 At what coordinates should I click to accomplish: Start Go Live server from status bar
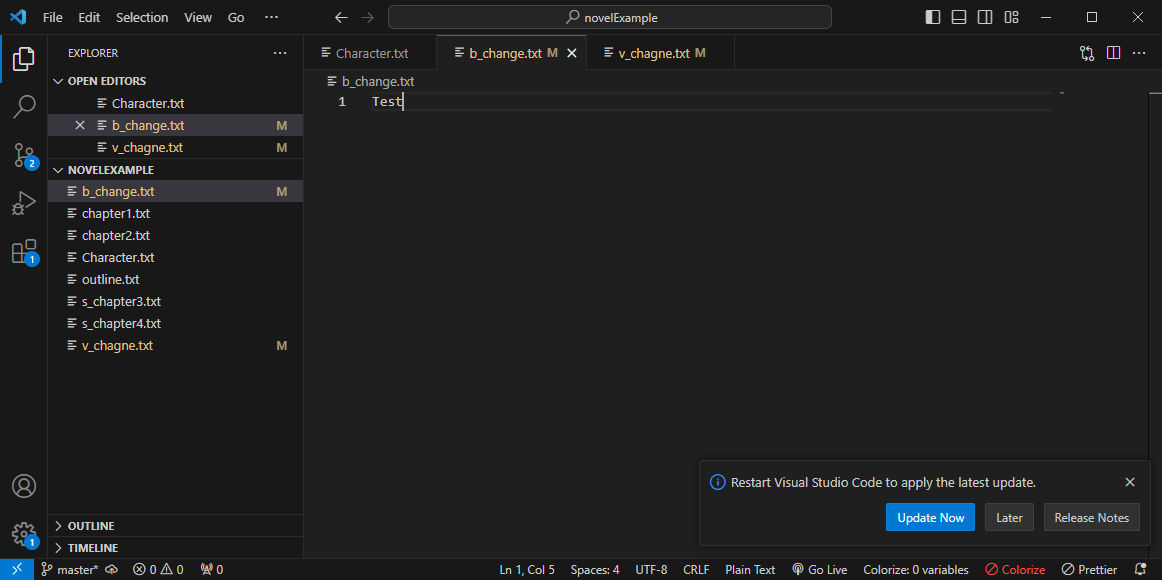point(819,570)
